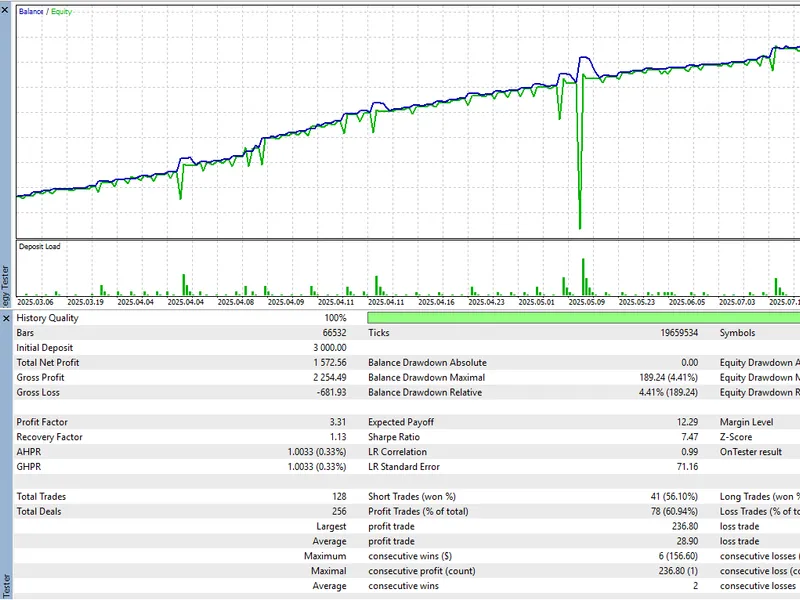Close the report panel with X icon
The height and width of the screenshot is (600, 800).
click(x=6, y=318)
